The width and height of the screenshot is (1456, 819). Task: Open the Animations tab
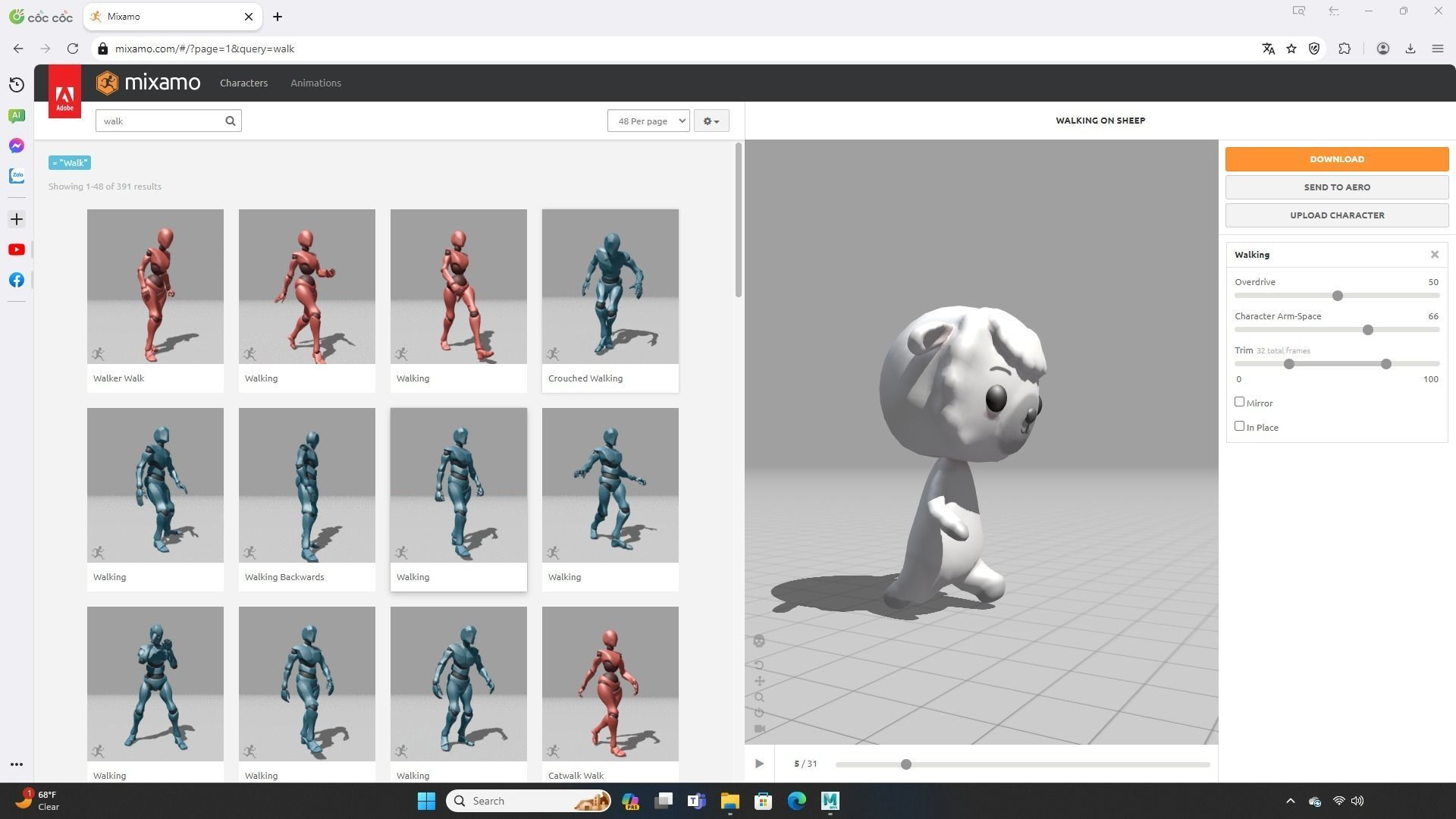tap(315, 83)
